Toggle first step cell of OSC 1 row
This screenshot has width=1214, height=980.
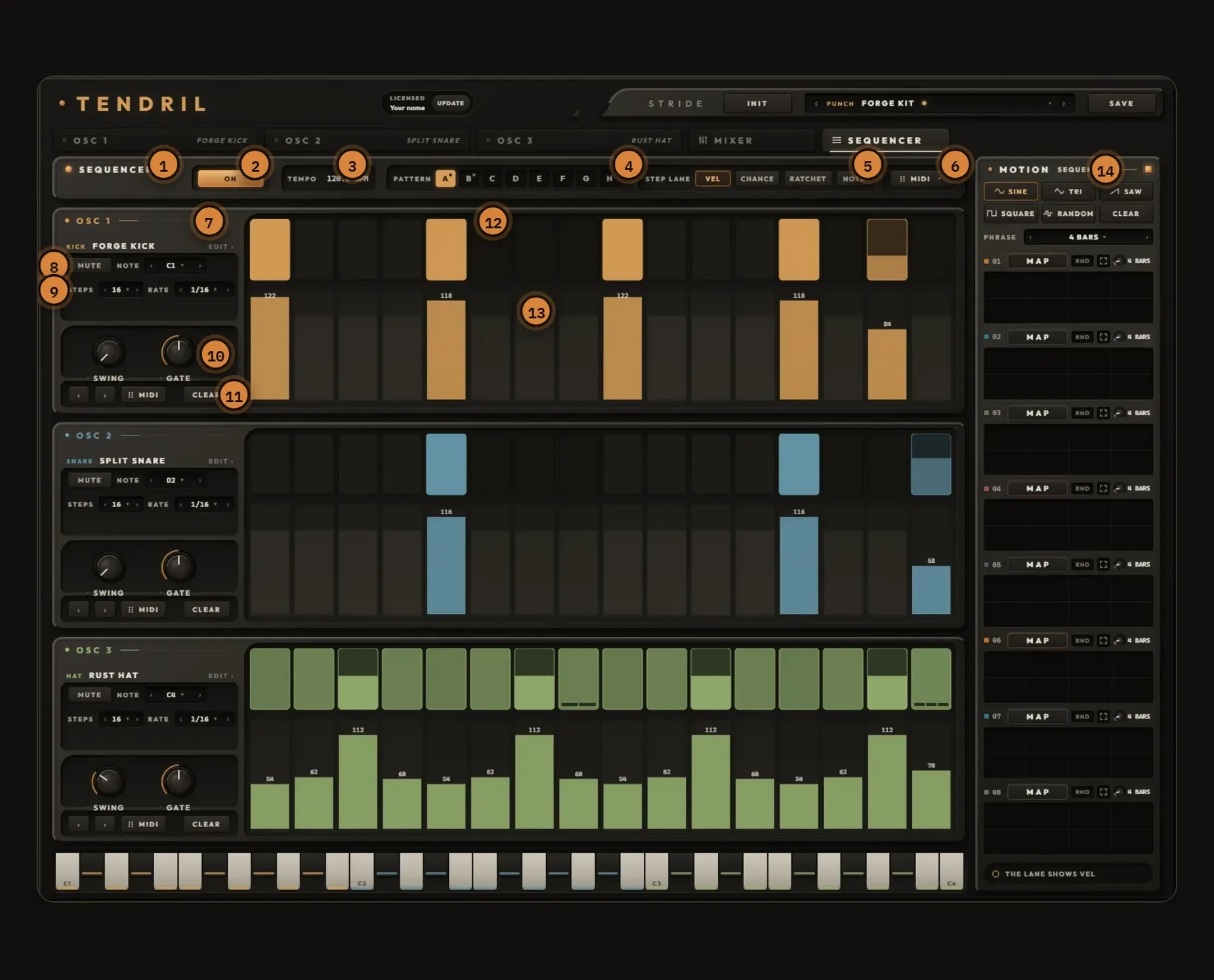(270, 250)
